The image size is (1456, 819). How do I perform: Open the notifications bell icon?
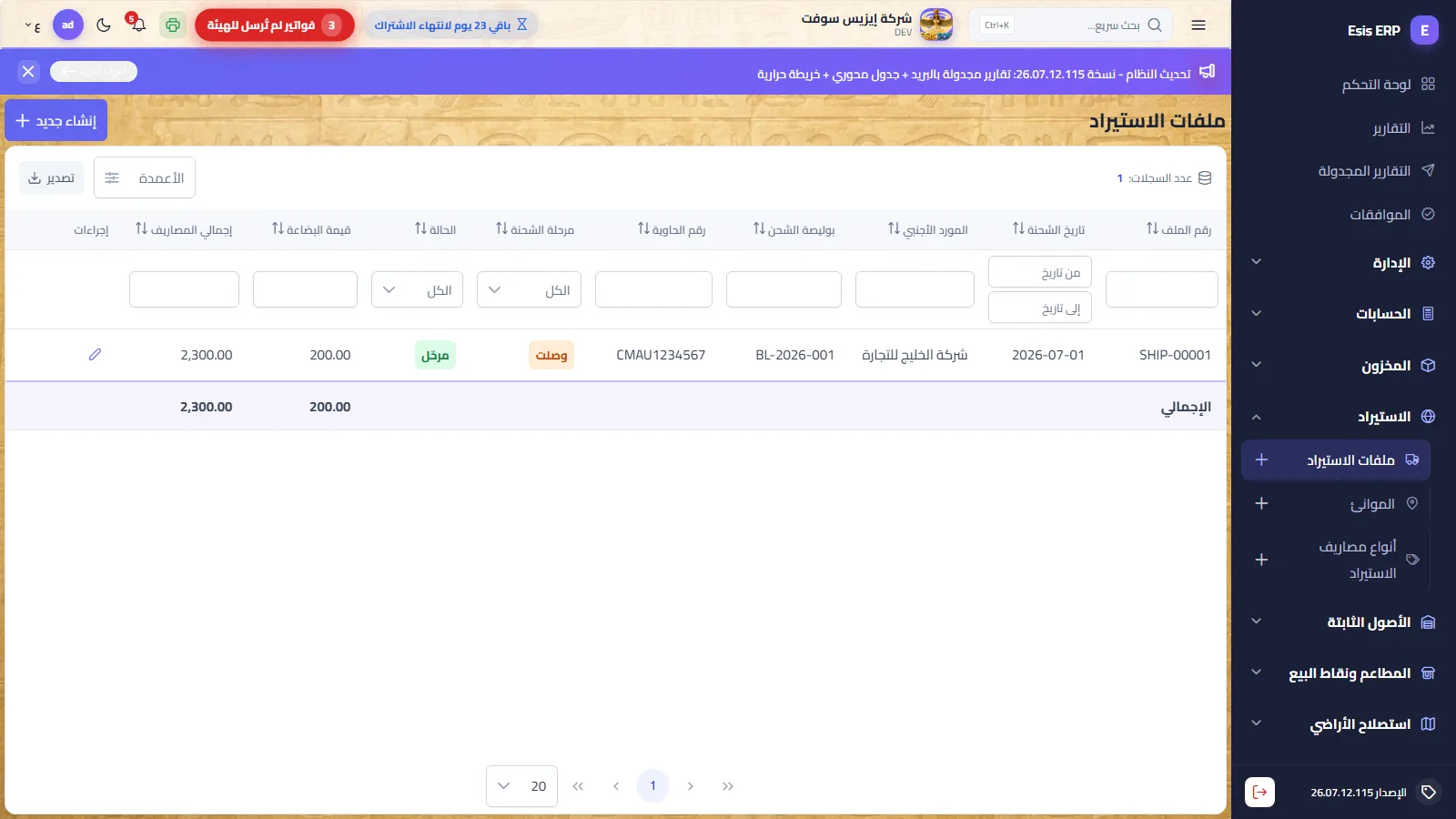click(x=137, y=25)
